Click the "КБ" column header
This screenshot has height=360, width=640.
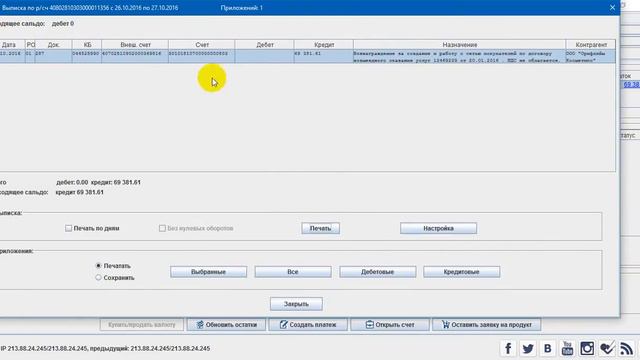pos(87,45)
